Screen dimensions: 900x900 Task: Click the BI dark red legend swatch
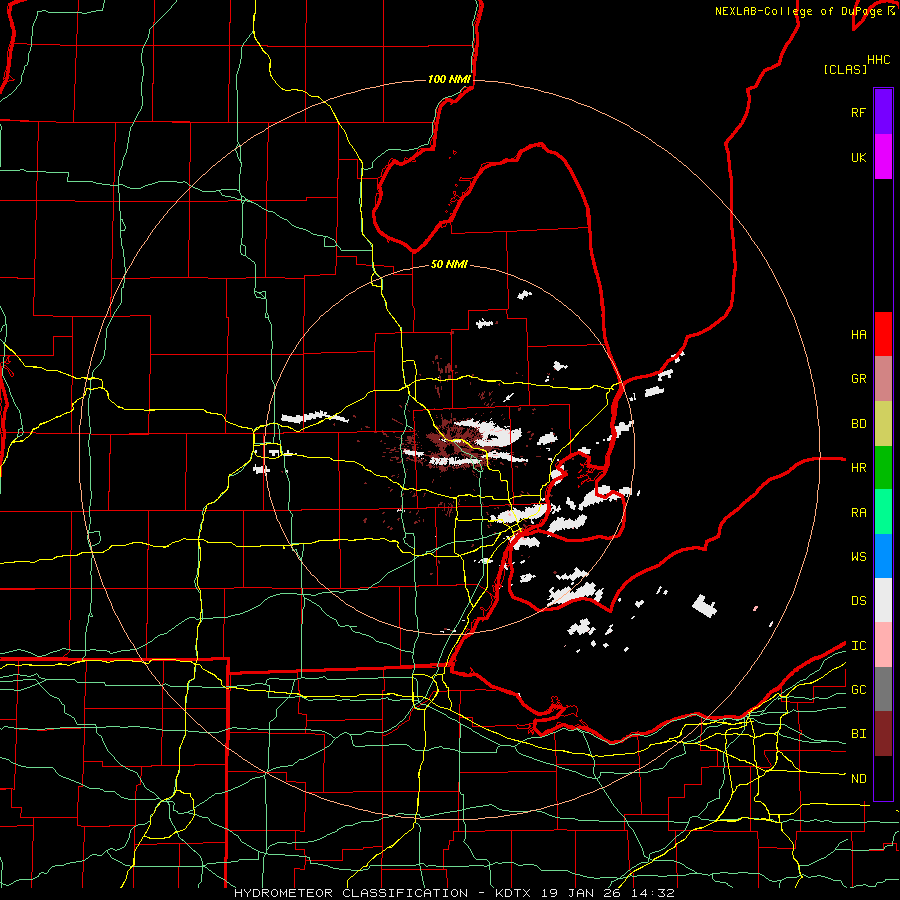point(883,734)
